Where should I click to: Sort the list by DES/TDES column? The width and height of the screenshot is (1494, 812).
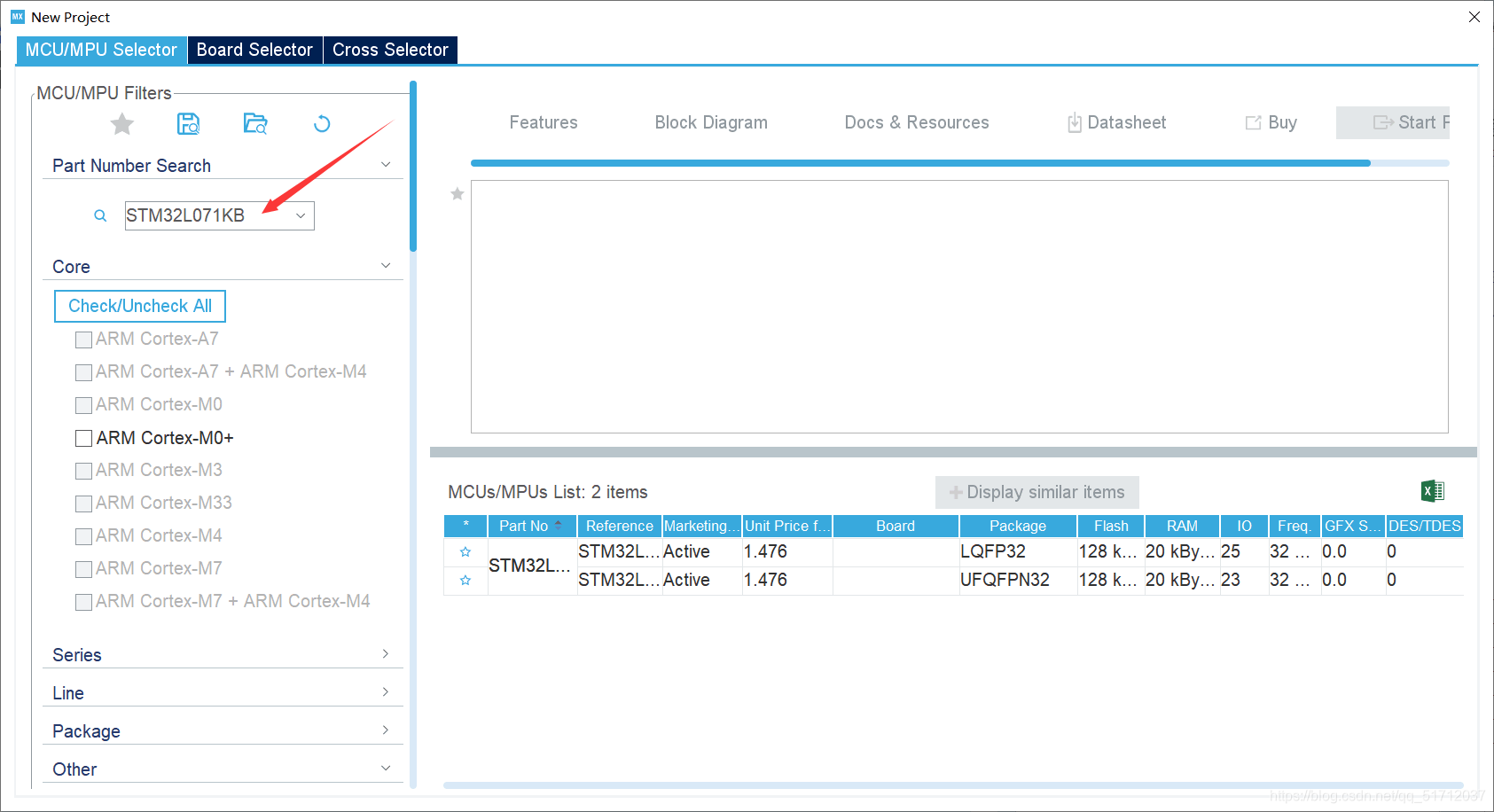pyautogui.click(x=1424, y=526)
